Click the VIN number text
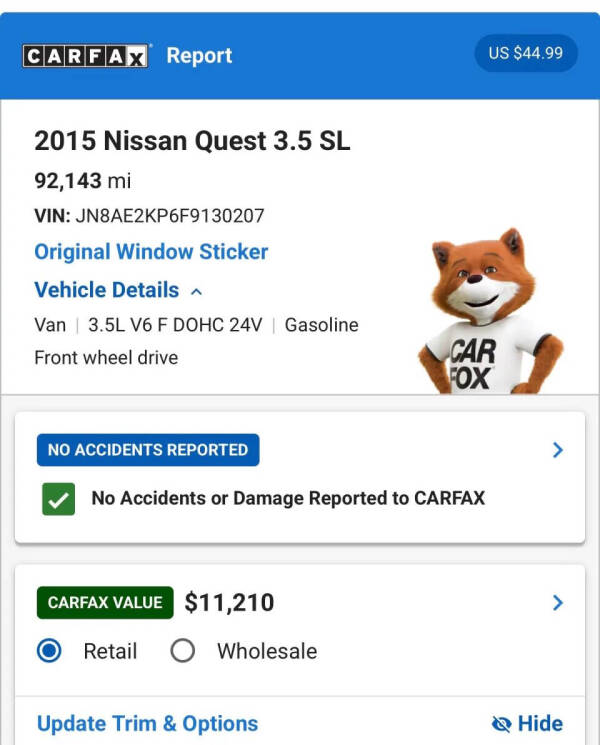 tap(170, 216)
